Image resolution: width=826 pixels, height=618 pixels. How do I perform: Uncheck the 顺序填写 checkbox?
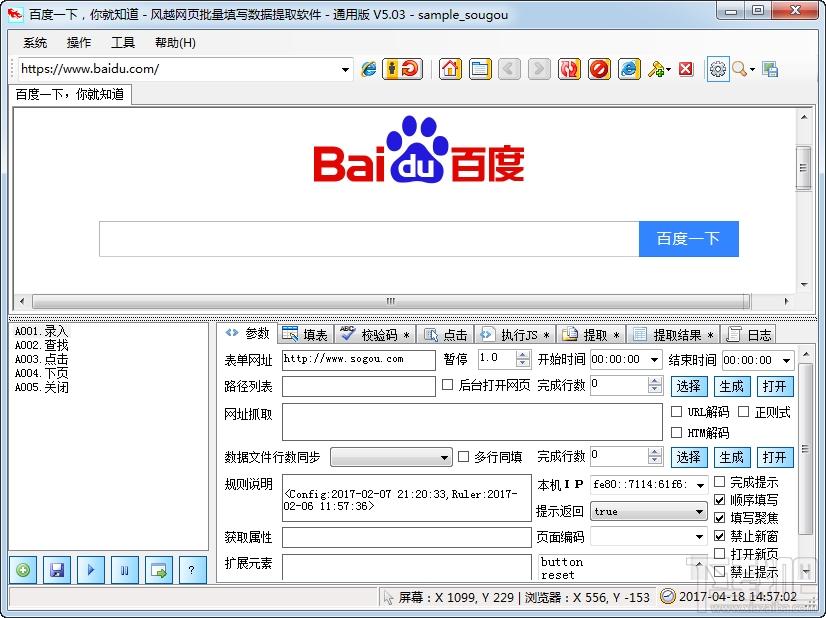point(719,500)
